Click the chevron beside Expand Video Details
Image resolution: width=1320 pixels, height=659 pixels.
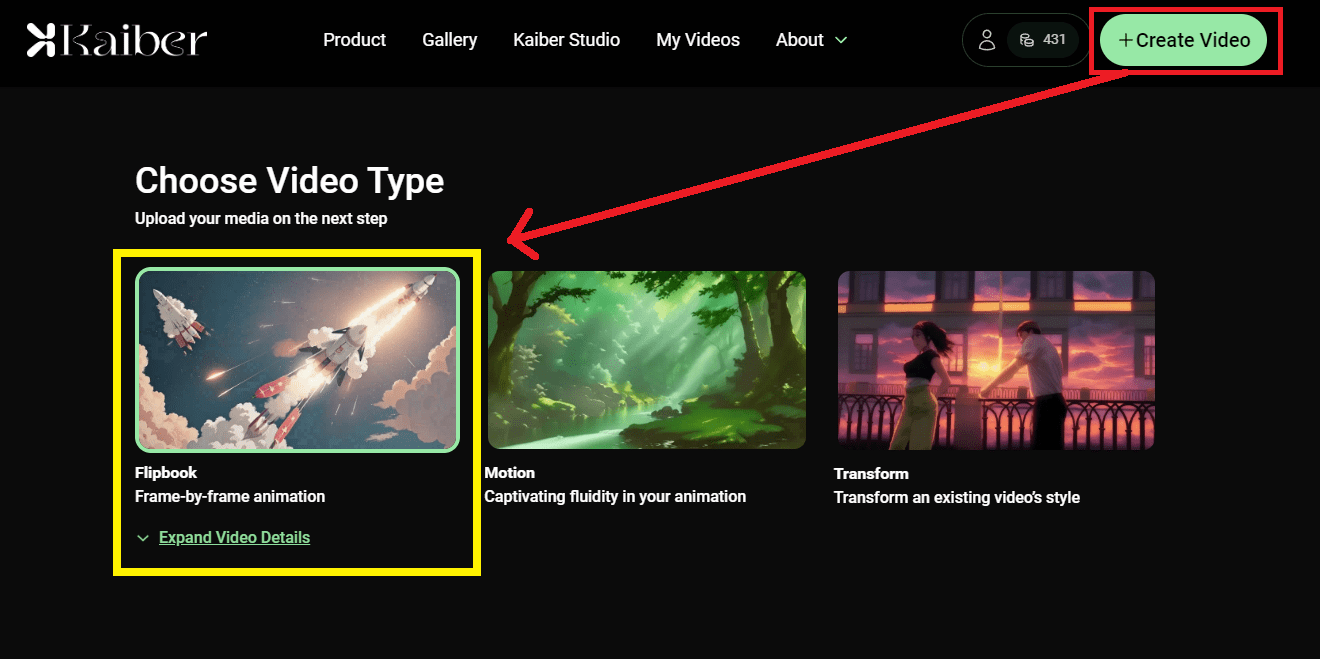[143, 538]
